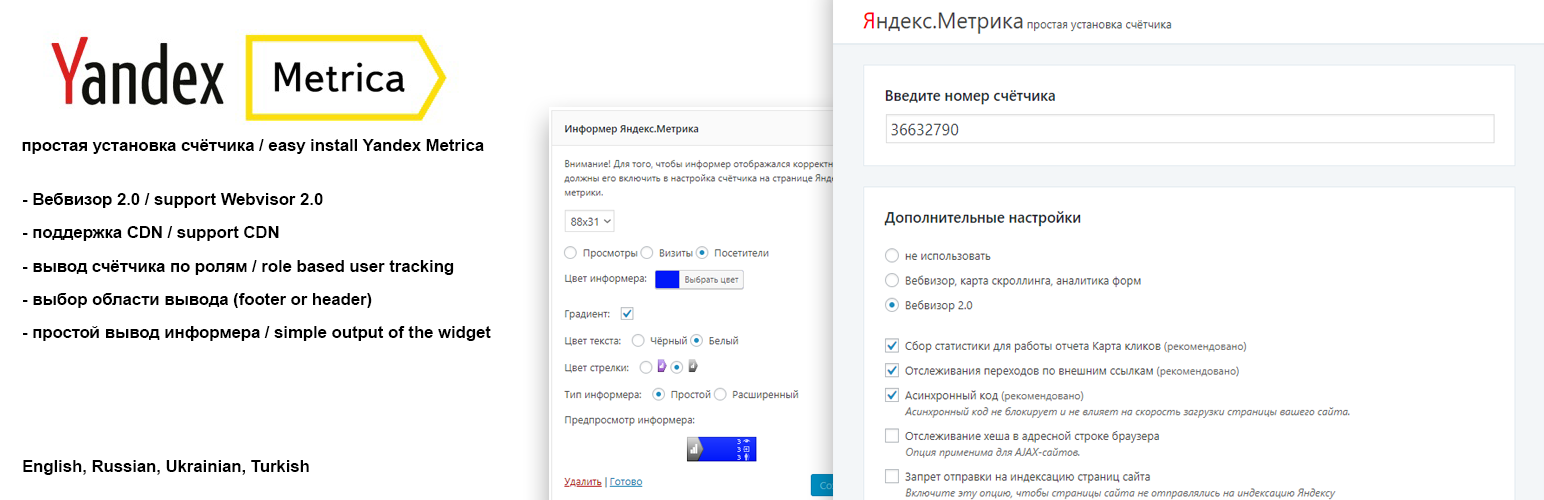Click the counter number input field

pyautogui.click(x=1189, y=129)
